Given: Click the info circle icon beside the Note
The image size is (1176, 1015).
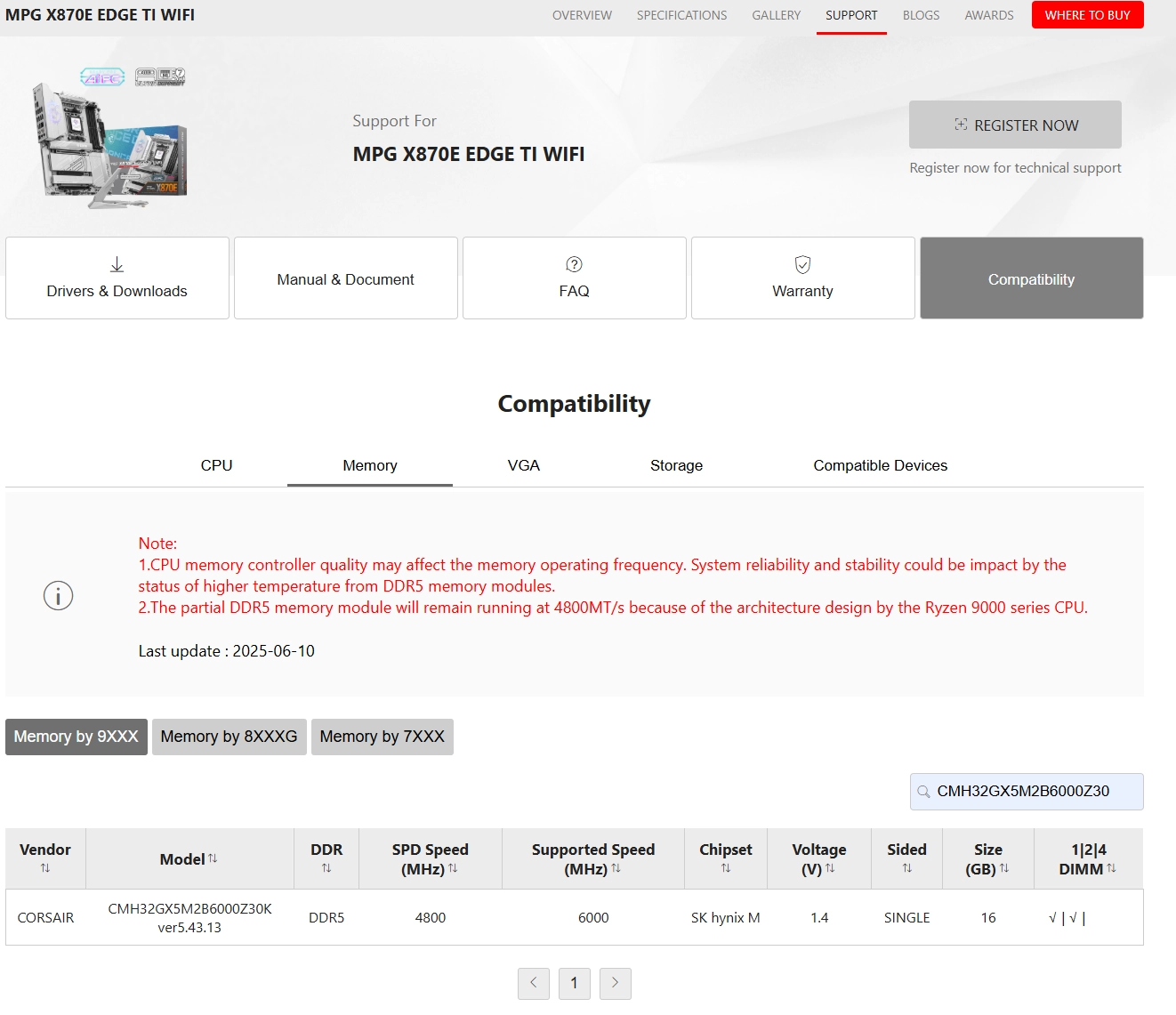Looking at the screenshot, I should 58,596.
